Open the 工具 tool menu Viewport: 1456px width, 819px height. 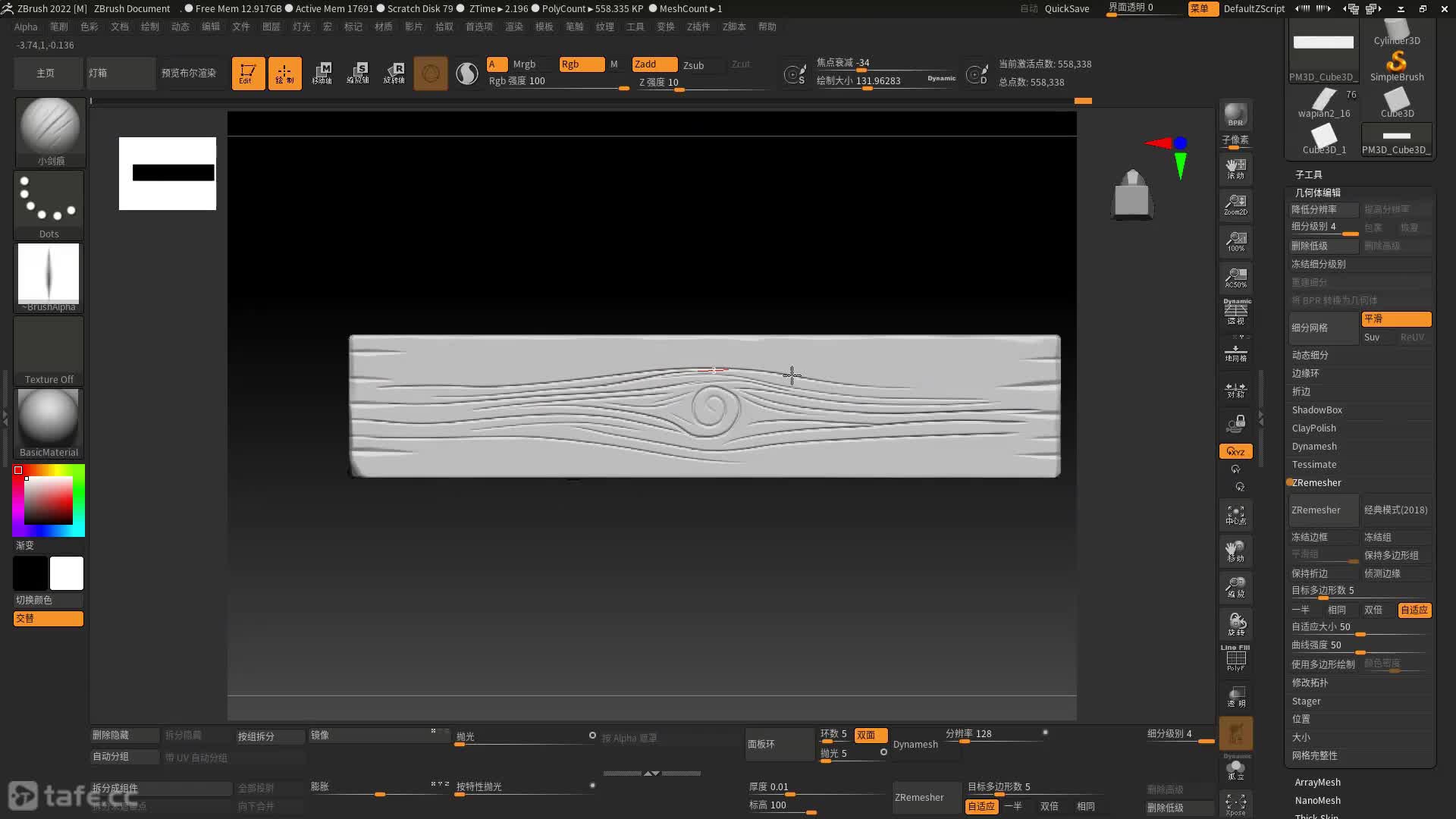635,27
